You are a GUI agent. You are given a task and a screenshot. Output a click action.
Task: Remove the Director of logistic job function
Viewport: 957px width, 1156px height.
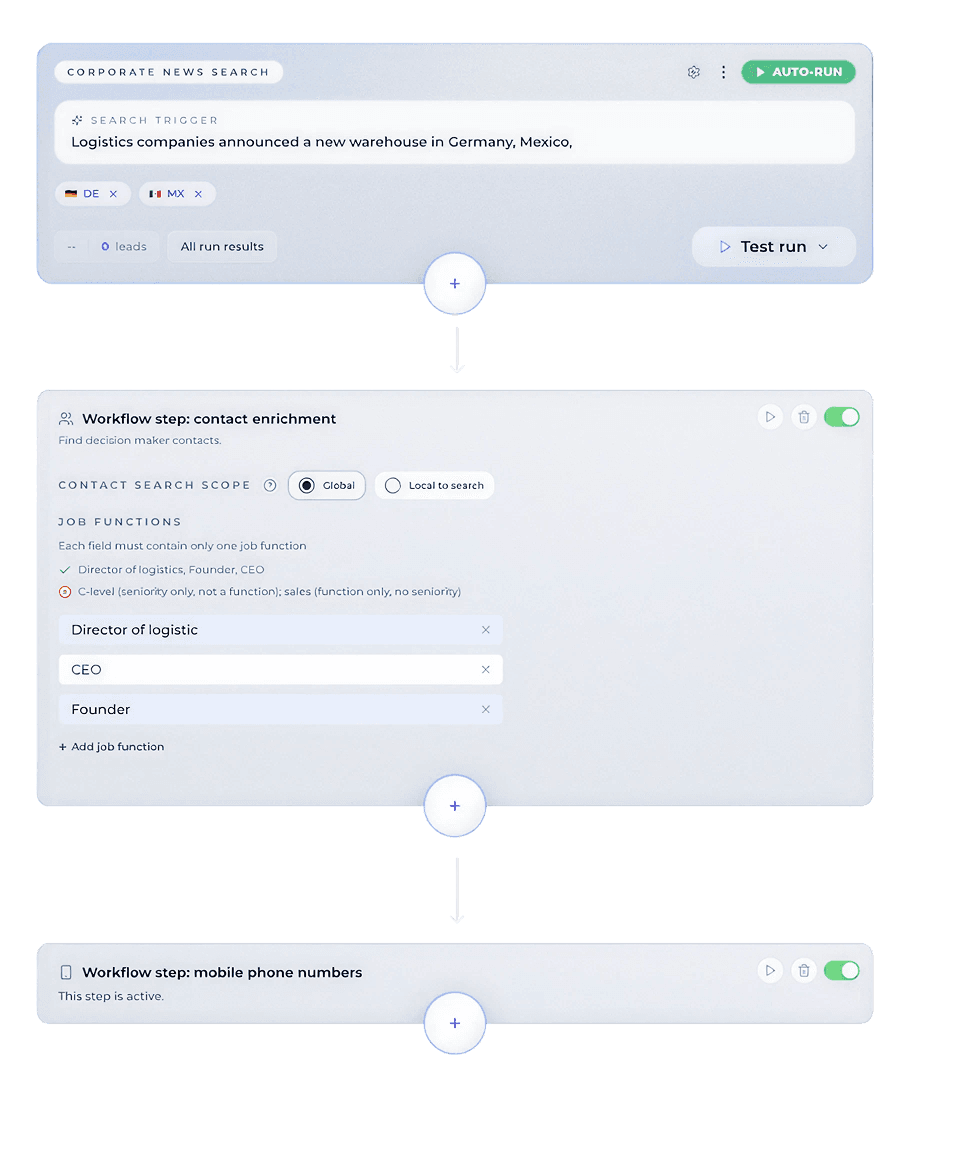click(x=486, y=630)
